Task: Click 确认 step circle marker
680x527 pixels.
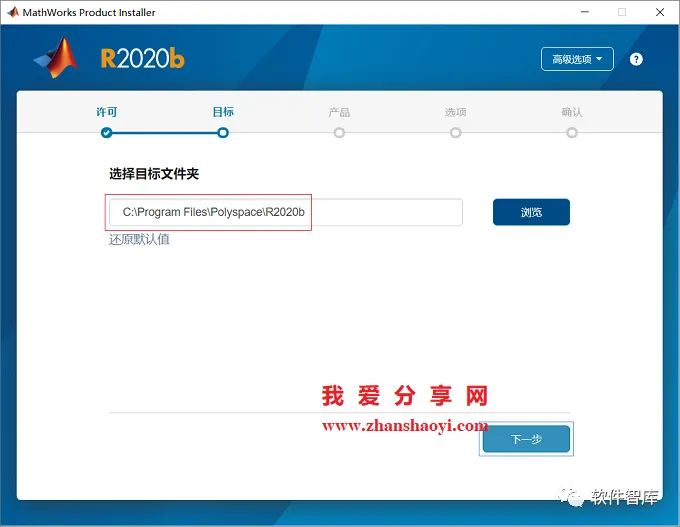Action: click(572, 133)
